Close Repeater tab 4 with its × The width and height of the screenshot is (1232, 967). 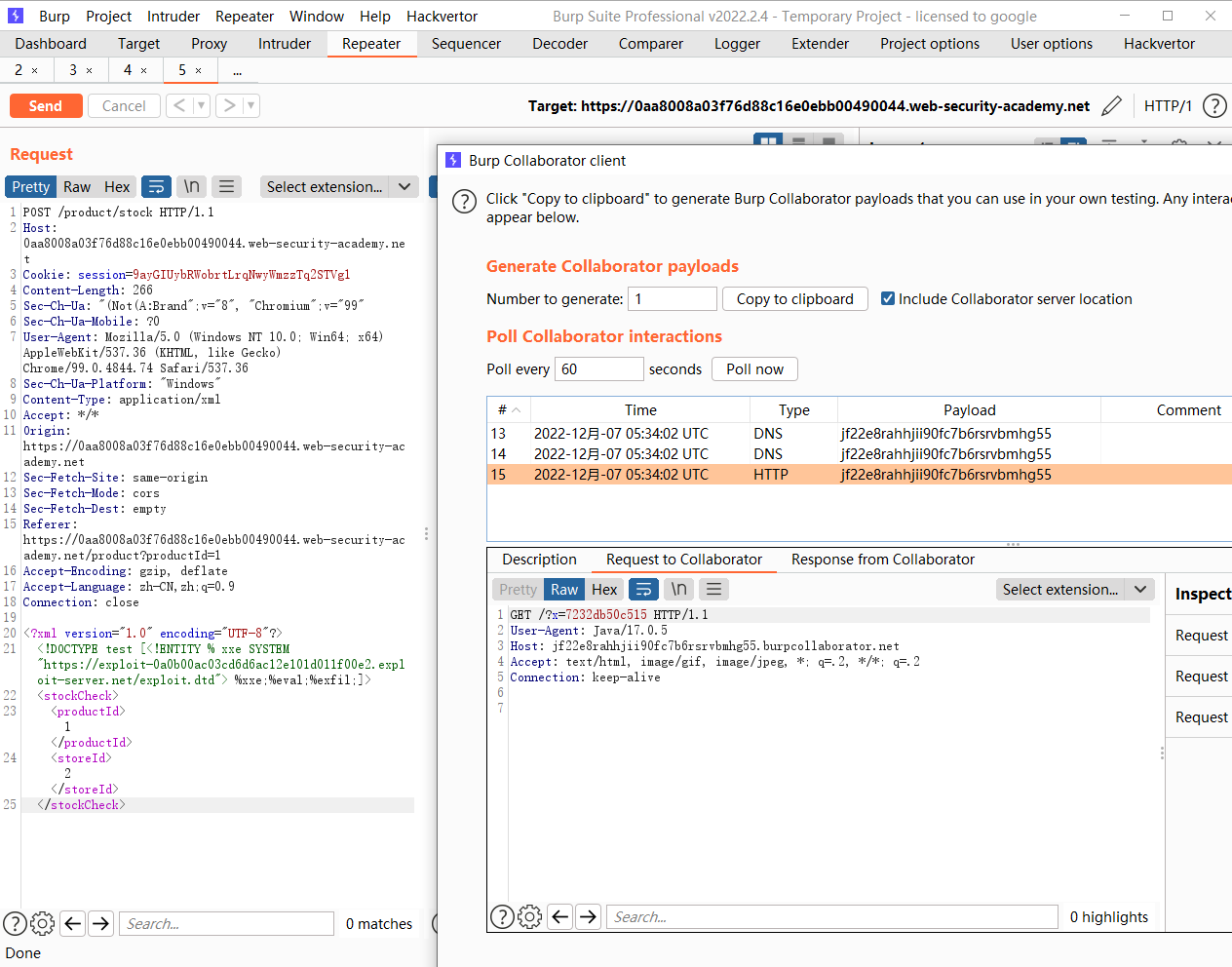[x=144, y=70]
